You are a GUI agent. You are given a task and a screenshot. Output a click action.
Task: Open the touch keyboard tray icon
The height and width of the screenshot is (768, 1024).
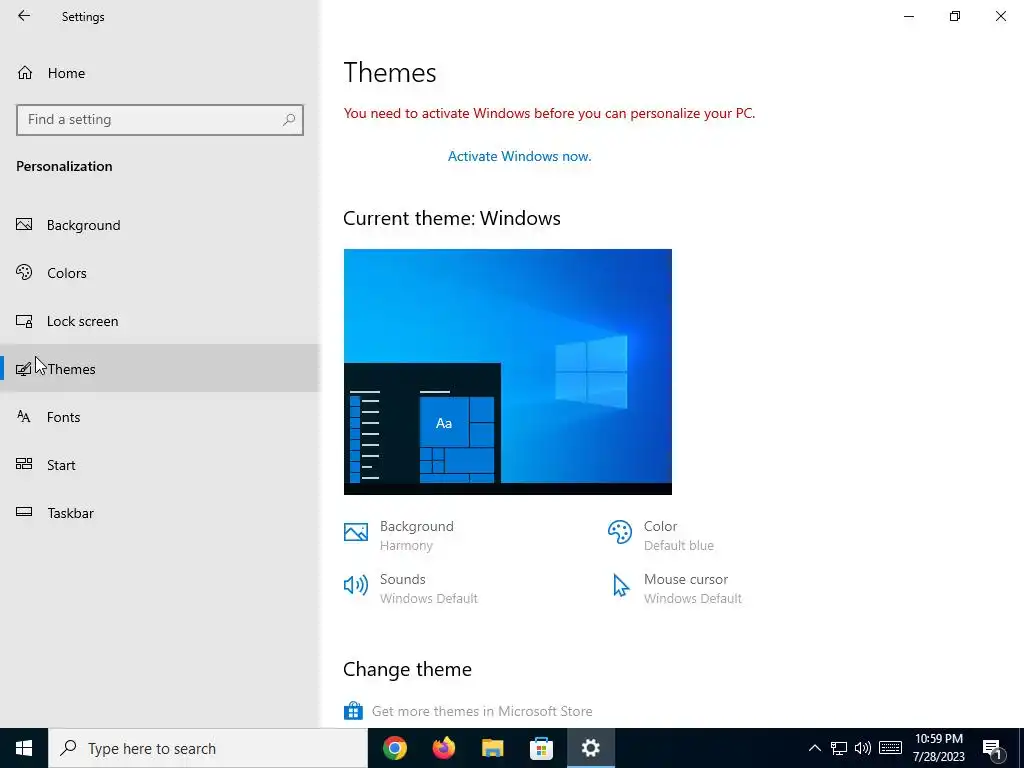pos(890,748)
